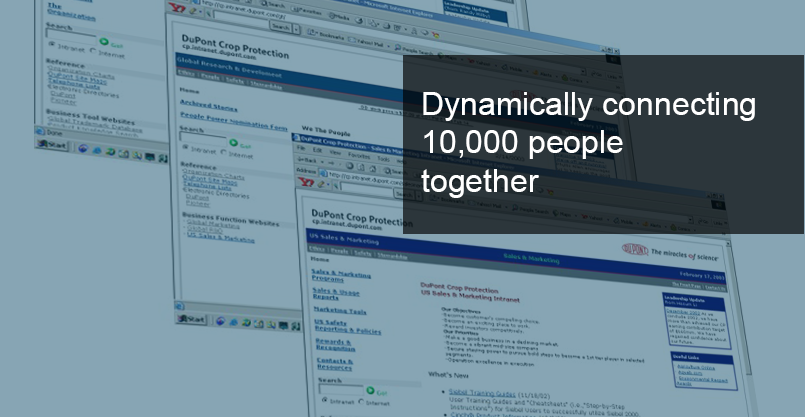Open Yahoo Search dropdown arrow in front window
Viewport: 805px width, 417px height.
(x=419, y=196)
